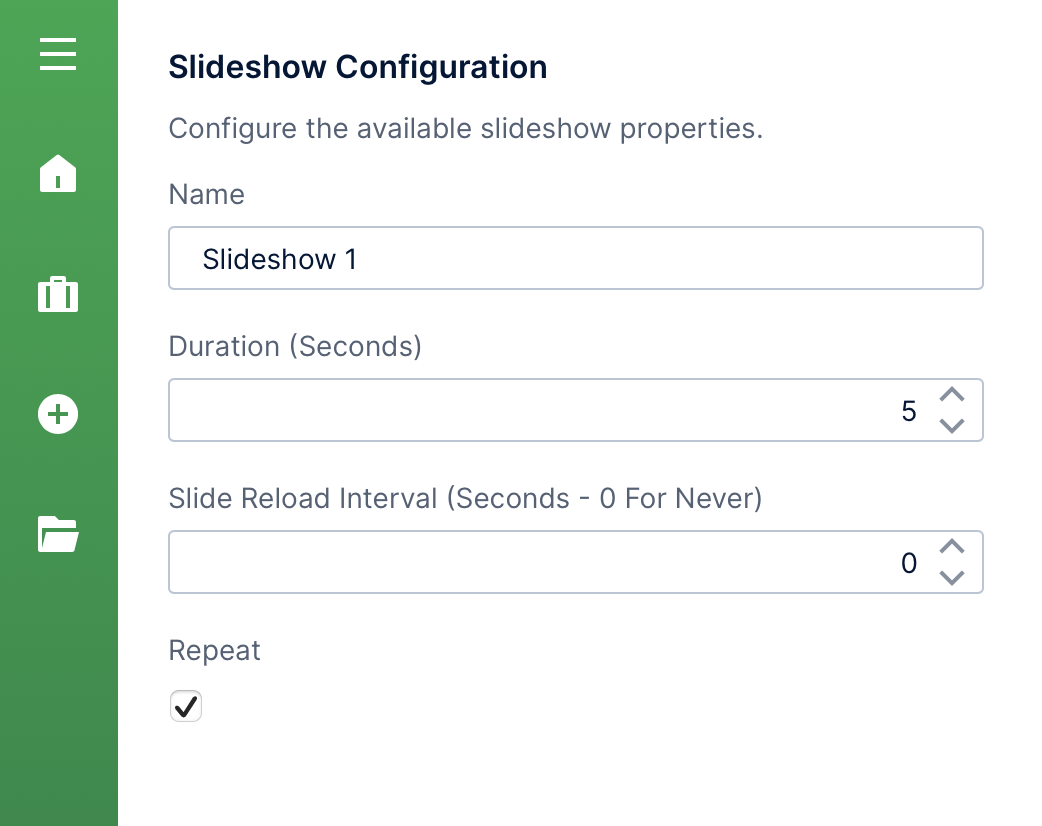Click the Duration (Seconds) label
1042x826 pixels.
(295, 346)
